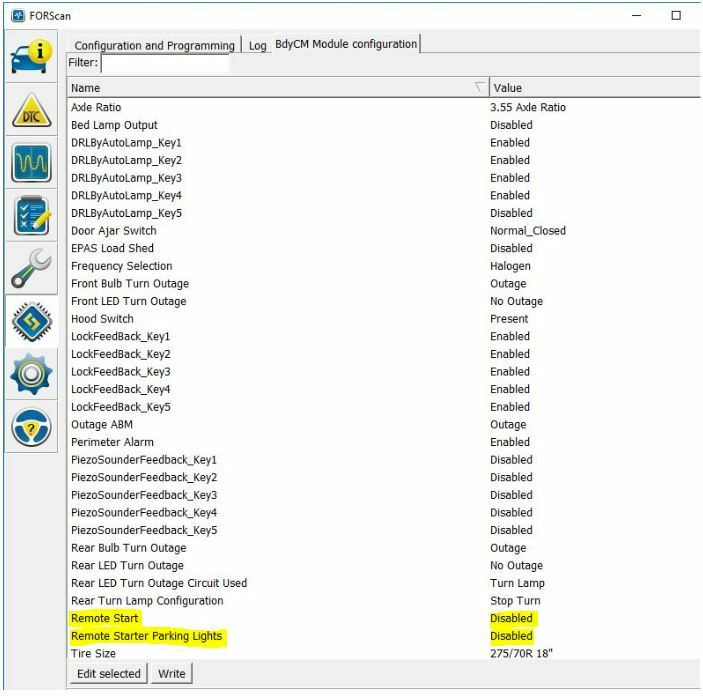Click the Value column header
703x696 pixels.
[595, 87]
